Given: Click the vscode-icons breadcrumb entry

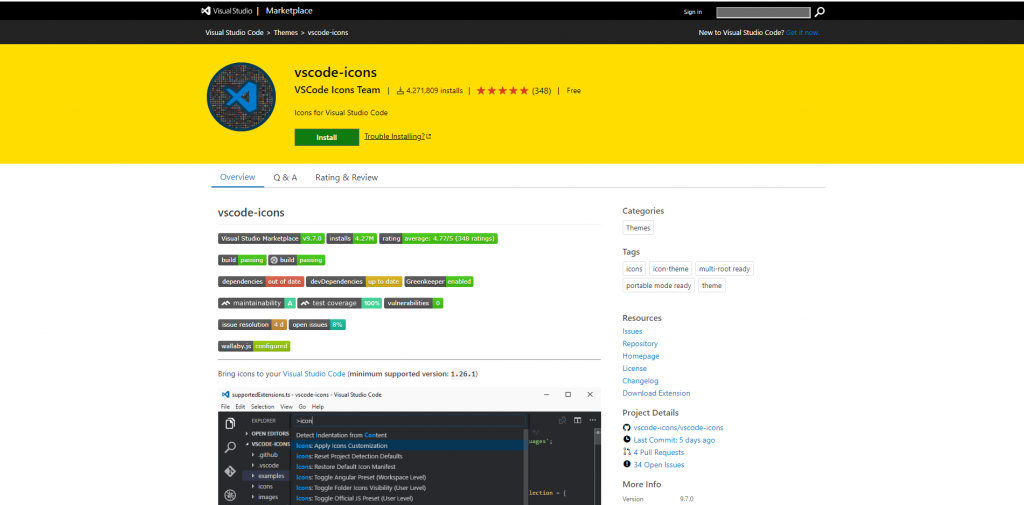Looking at the screenshot, I should pyautogui.click(x=328, y=33).
